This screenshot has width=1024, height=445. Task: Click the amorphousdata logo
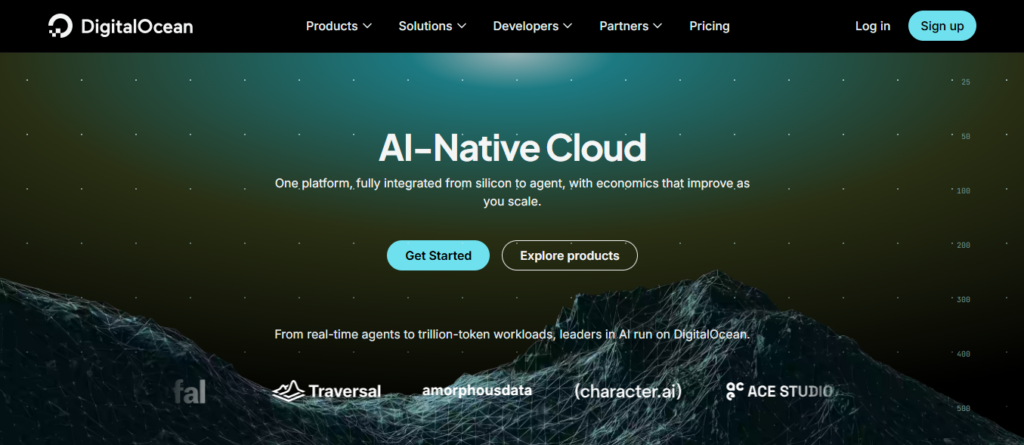click(x=477, y=391)
